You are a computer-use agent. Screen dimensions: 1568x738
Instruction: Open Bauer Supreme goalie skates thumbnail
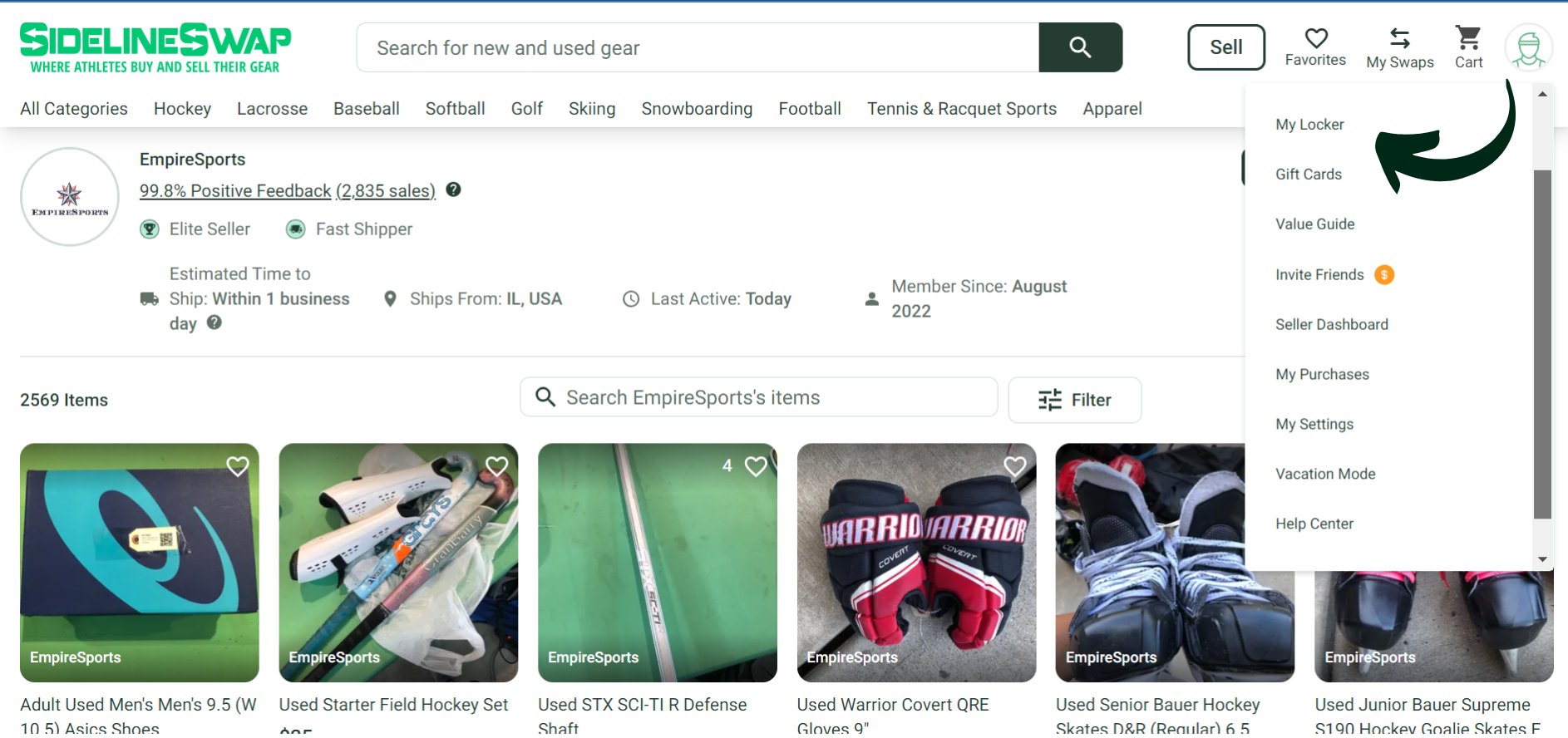[x=1434, y=627]
